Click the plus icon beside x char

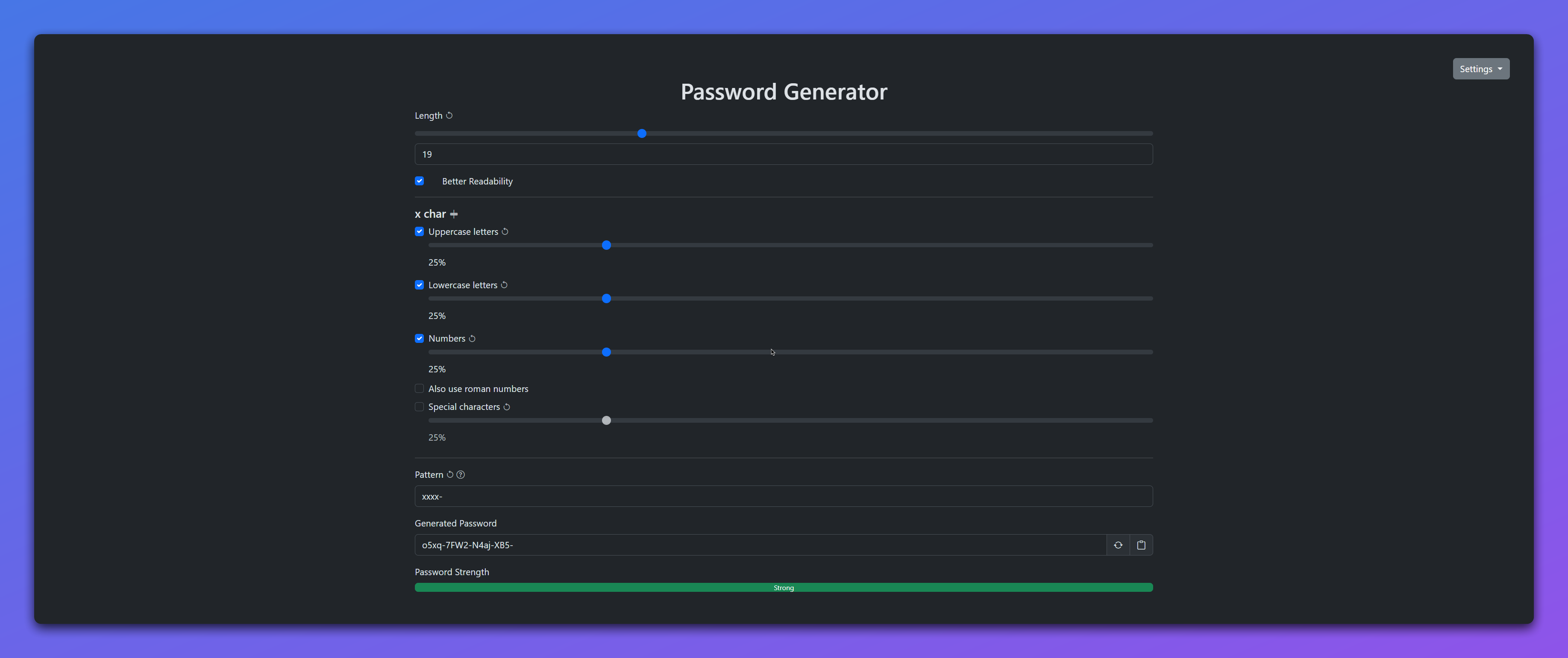coord(453,214)
